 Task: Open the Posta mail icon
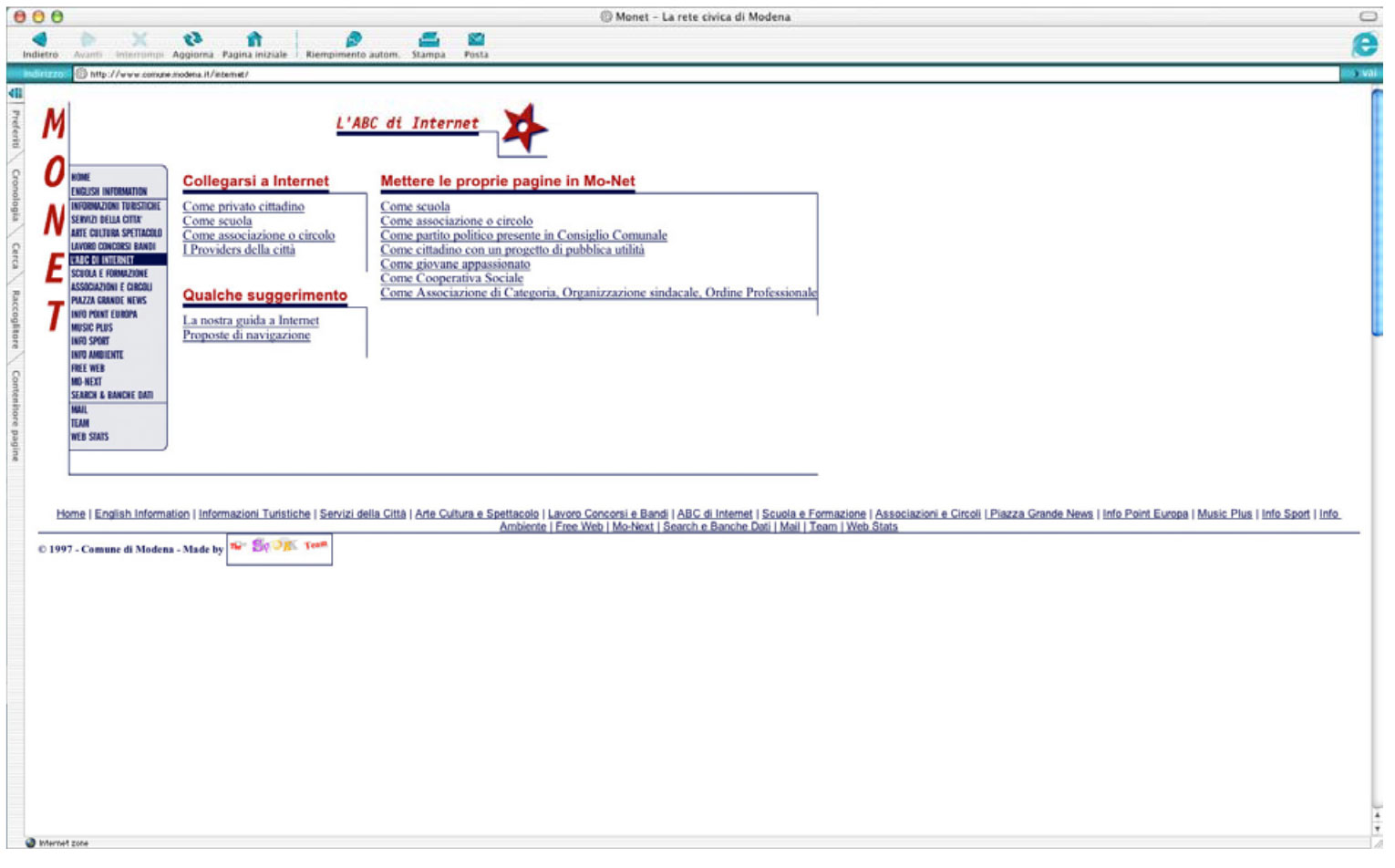tap(476, 39)
